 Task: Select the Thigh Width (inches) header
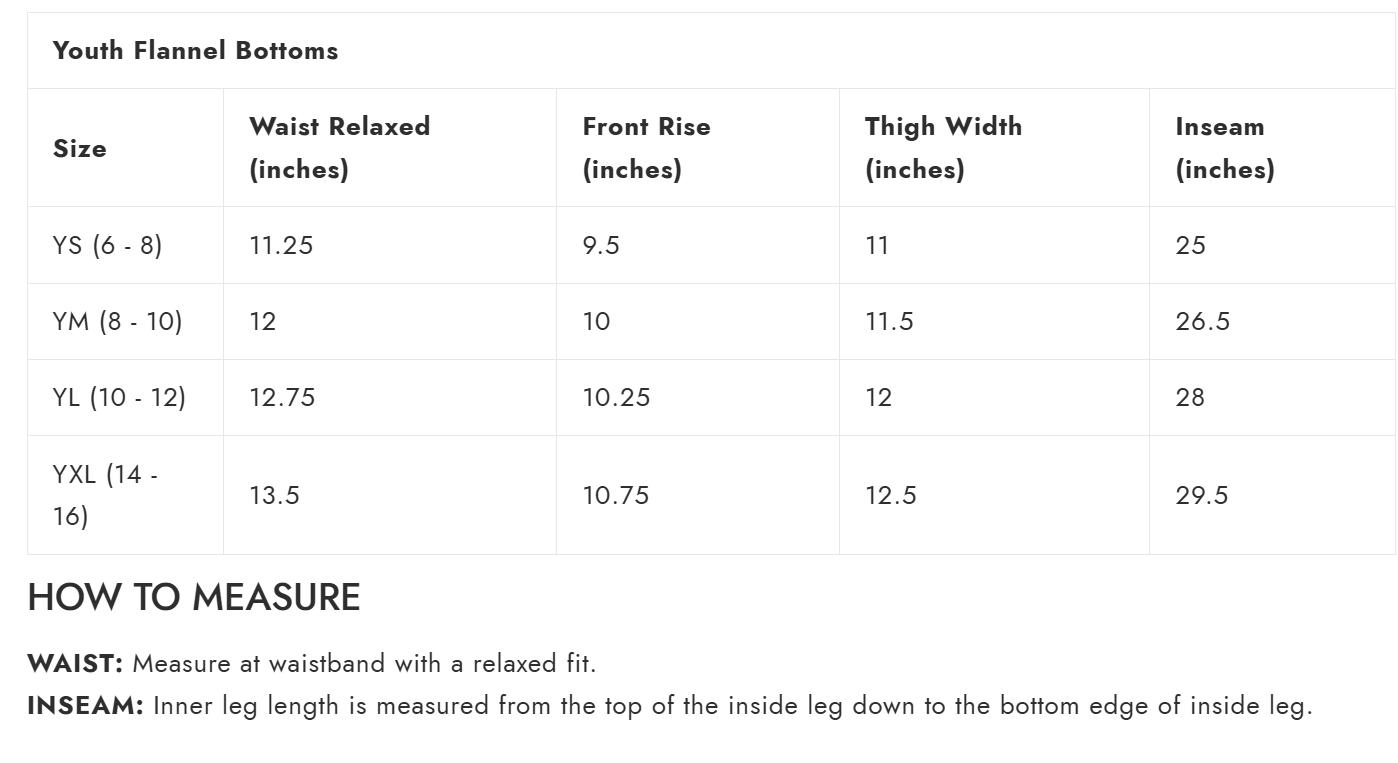click(x=943, y=148)
